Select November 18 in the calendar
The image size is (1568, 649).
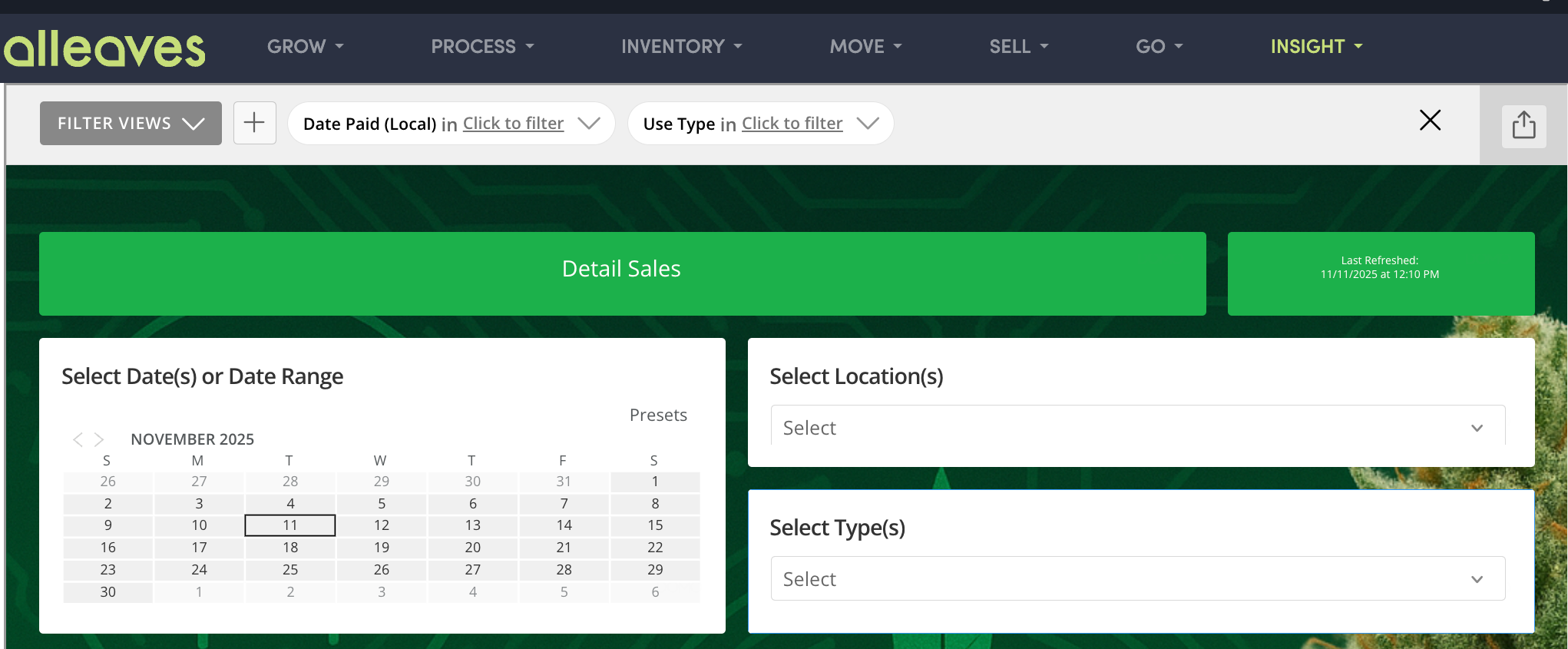290,548
